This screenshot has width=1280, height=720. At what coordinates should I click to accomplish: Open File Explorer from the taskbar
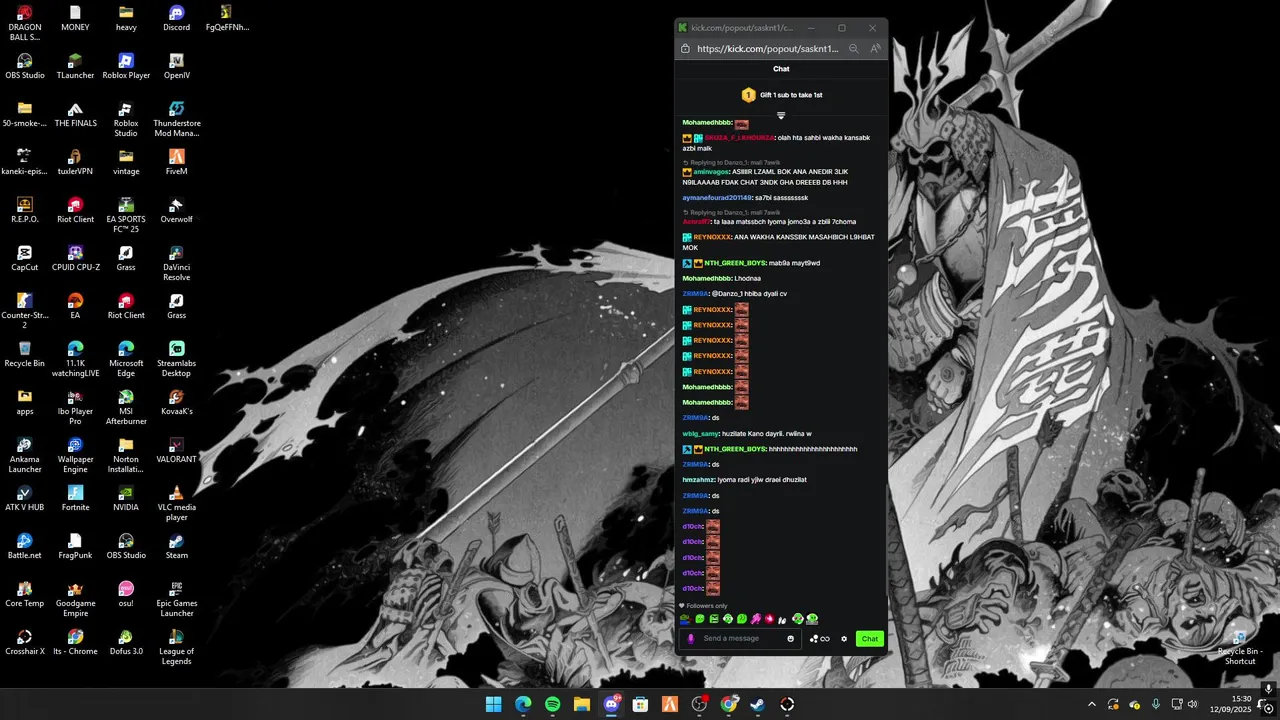(x=582, y=704)
